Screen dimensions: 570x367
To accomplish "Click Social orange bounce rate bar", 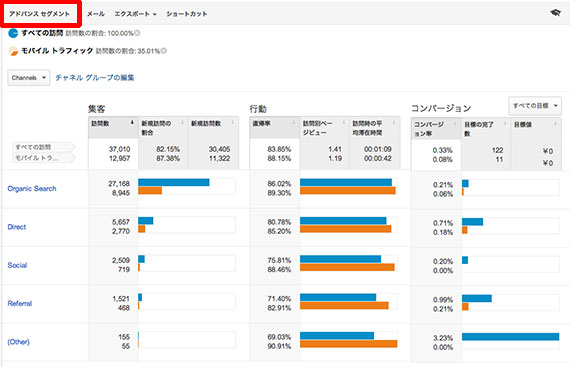I will pos(347,267).
